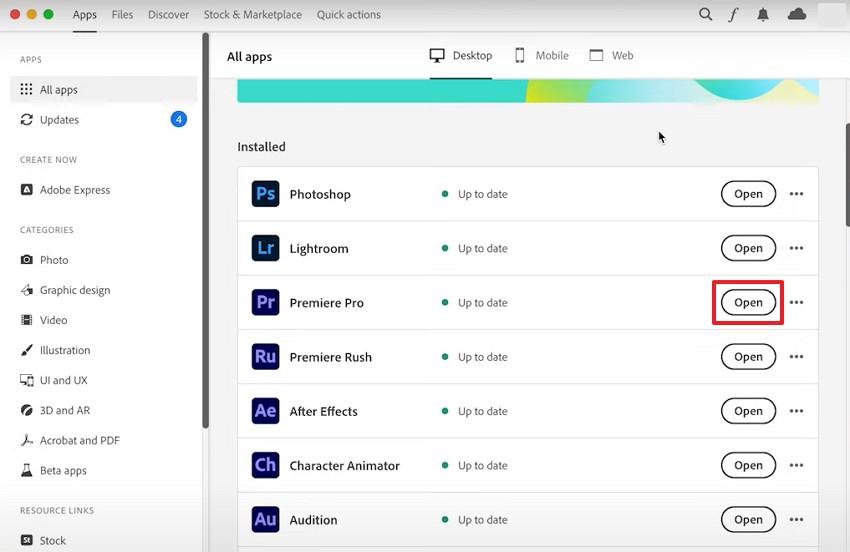
Task: Click the teal promotional banner
Action: click(527, 91)
